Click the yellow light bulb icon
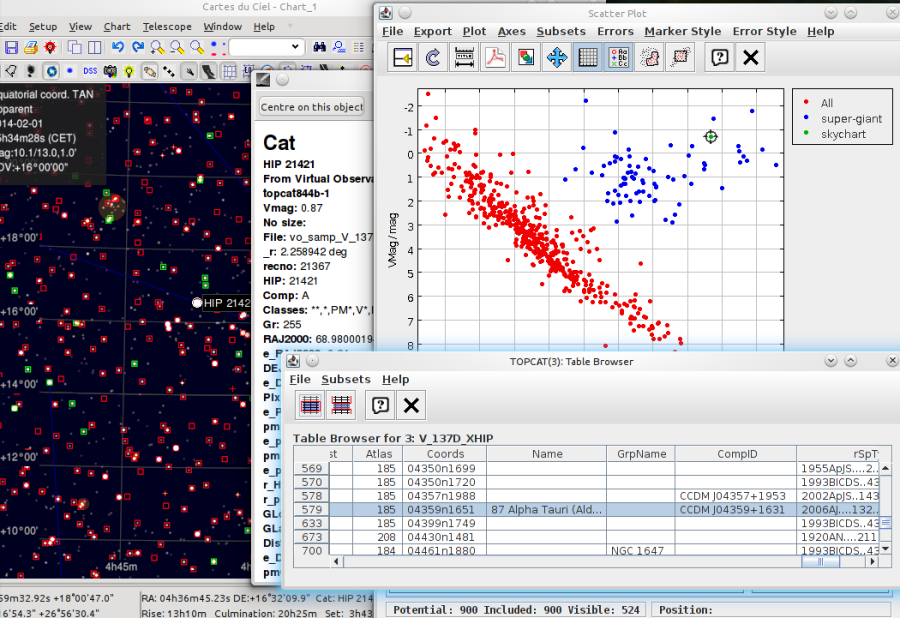 (x=129, y=71)
